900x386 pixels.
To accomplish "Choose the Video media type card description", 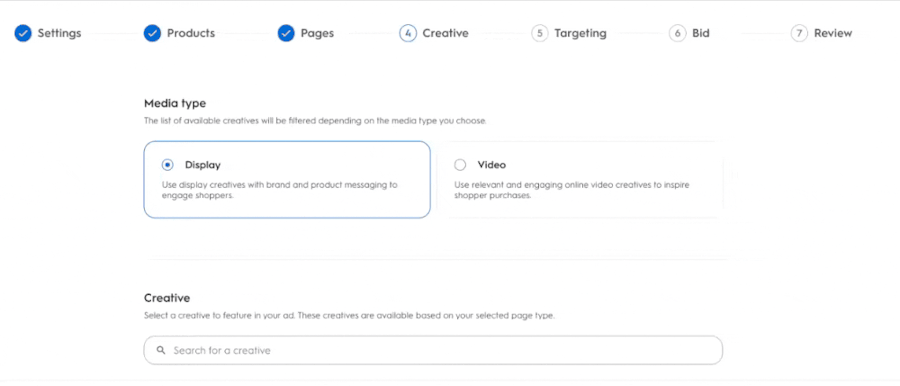I will (x=572, y=190).
